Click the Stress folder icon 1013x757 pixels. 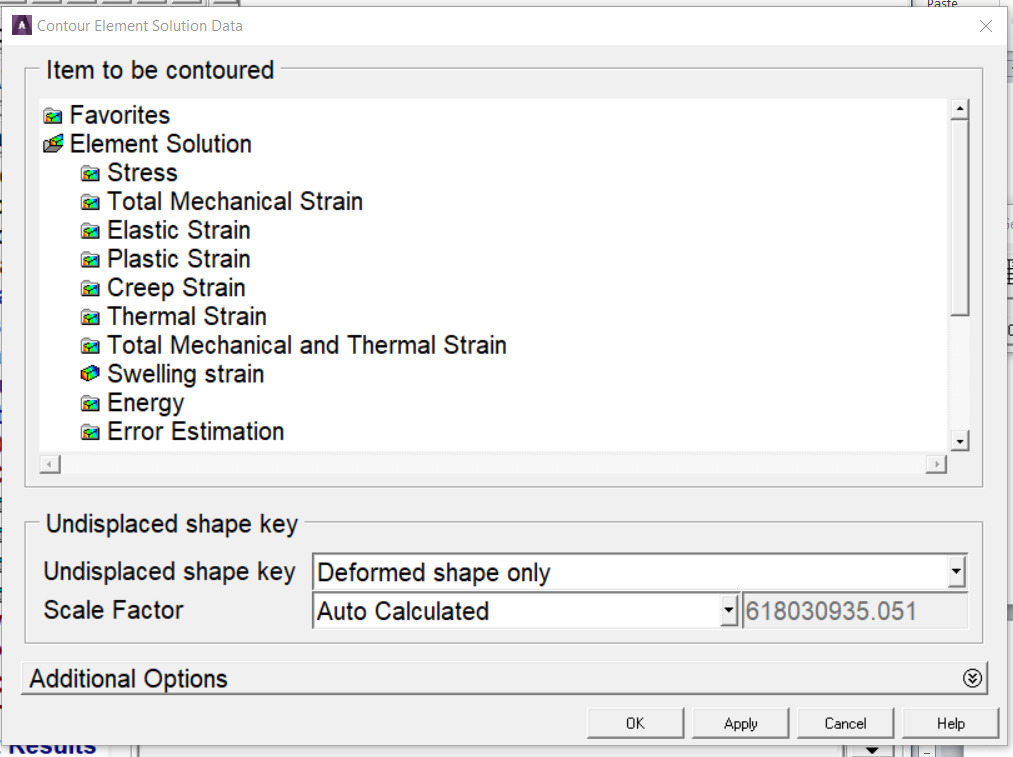click(x=91, y=174)
